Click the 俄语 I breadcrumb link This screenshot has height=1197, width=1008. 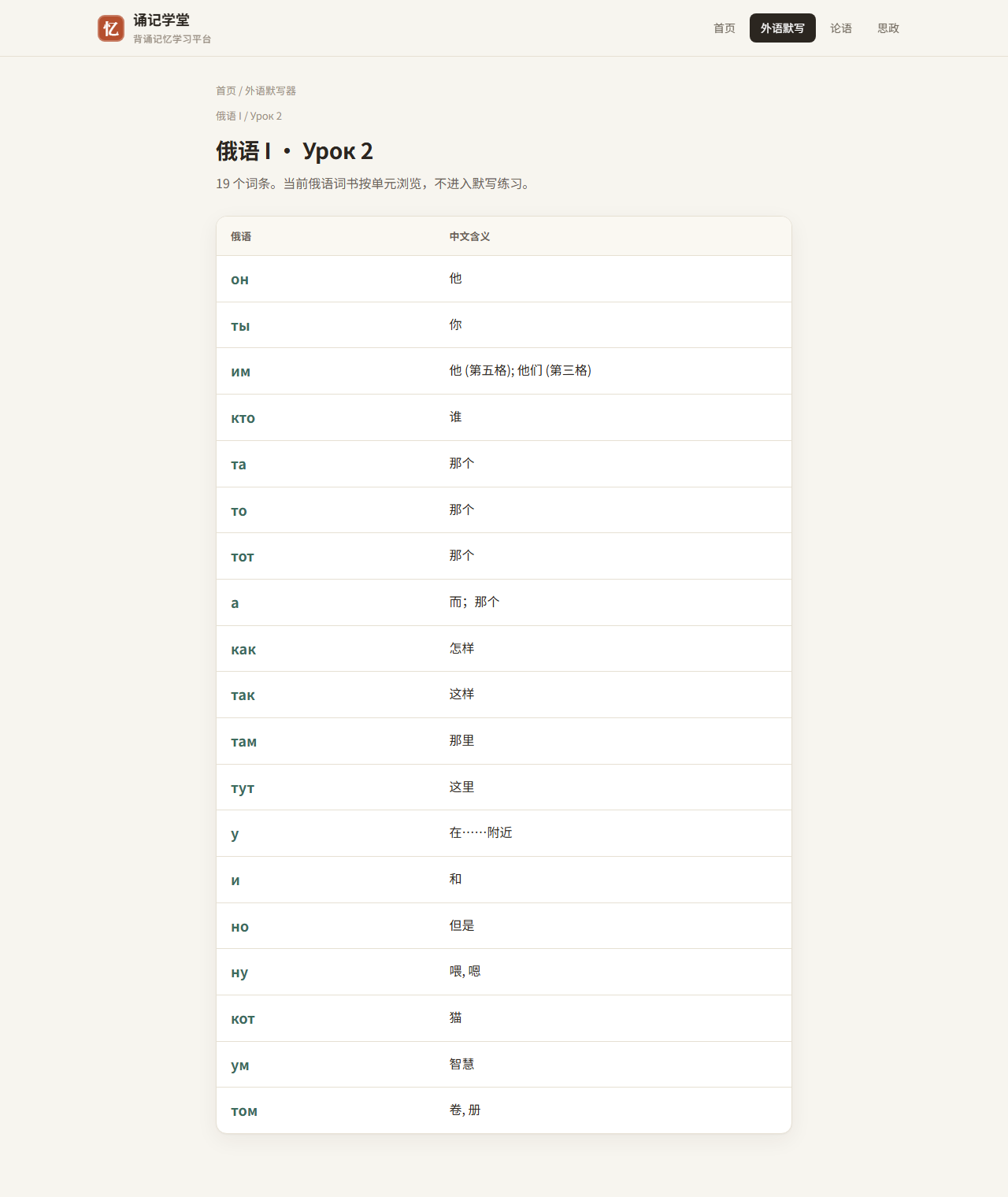tap(229, 116)
